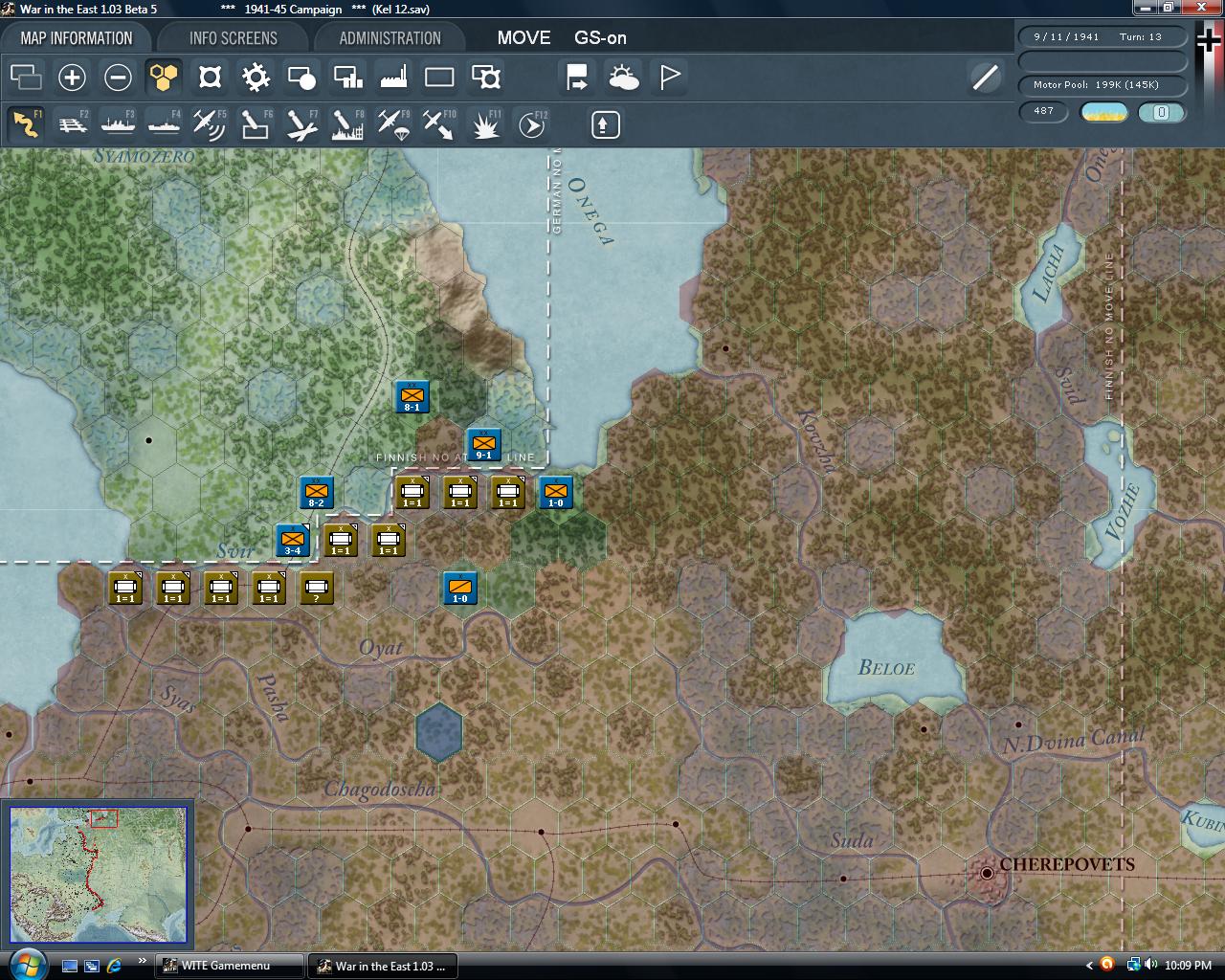Viewport: 1225px width, 980px height.
Task: Select the Soviet unit marked with question mark
Action: pos(317,589)
